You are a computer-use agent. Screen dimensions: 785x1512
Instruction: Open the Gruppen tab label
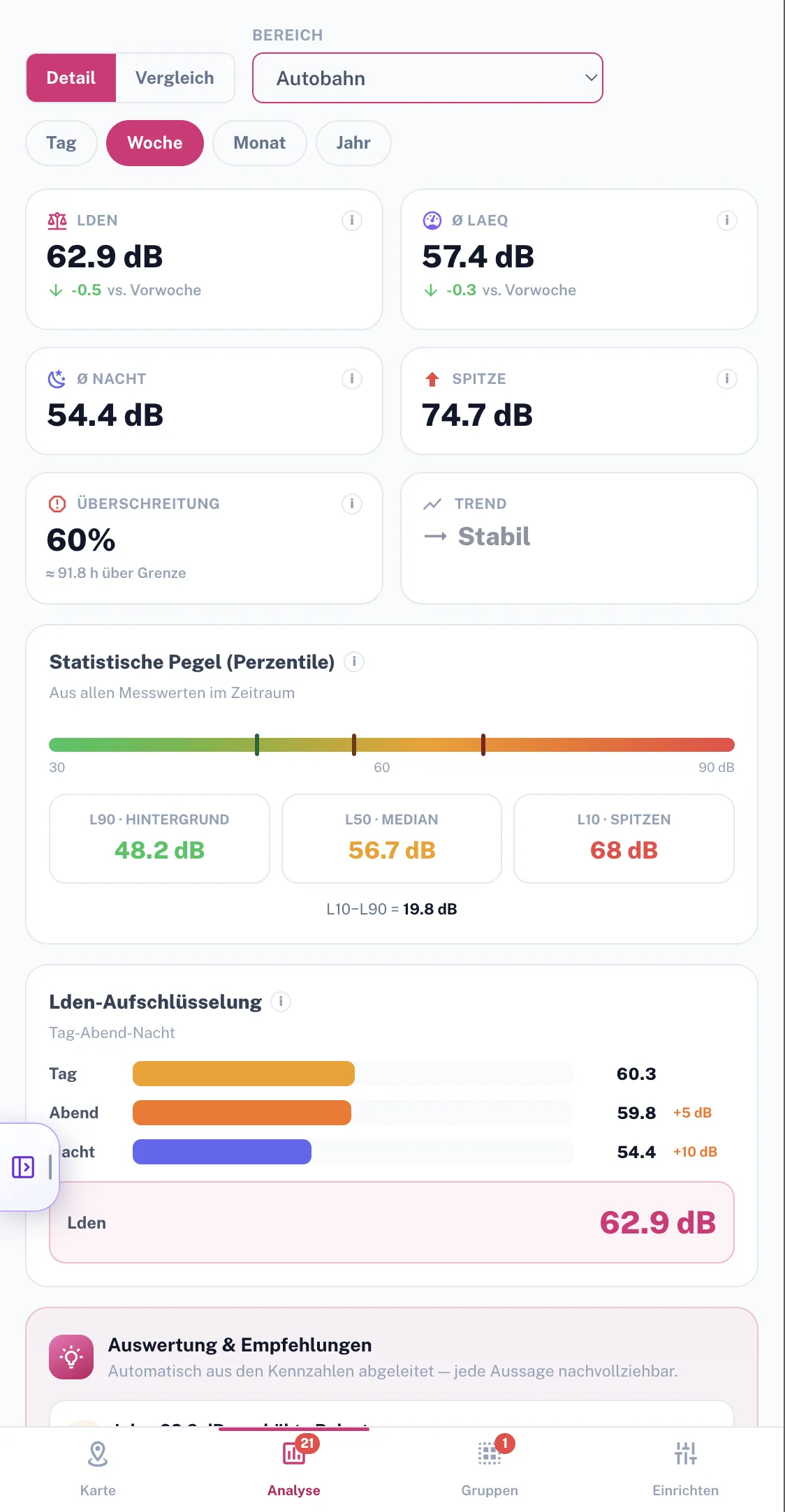pyautogui.click(x=490, y=1490)
